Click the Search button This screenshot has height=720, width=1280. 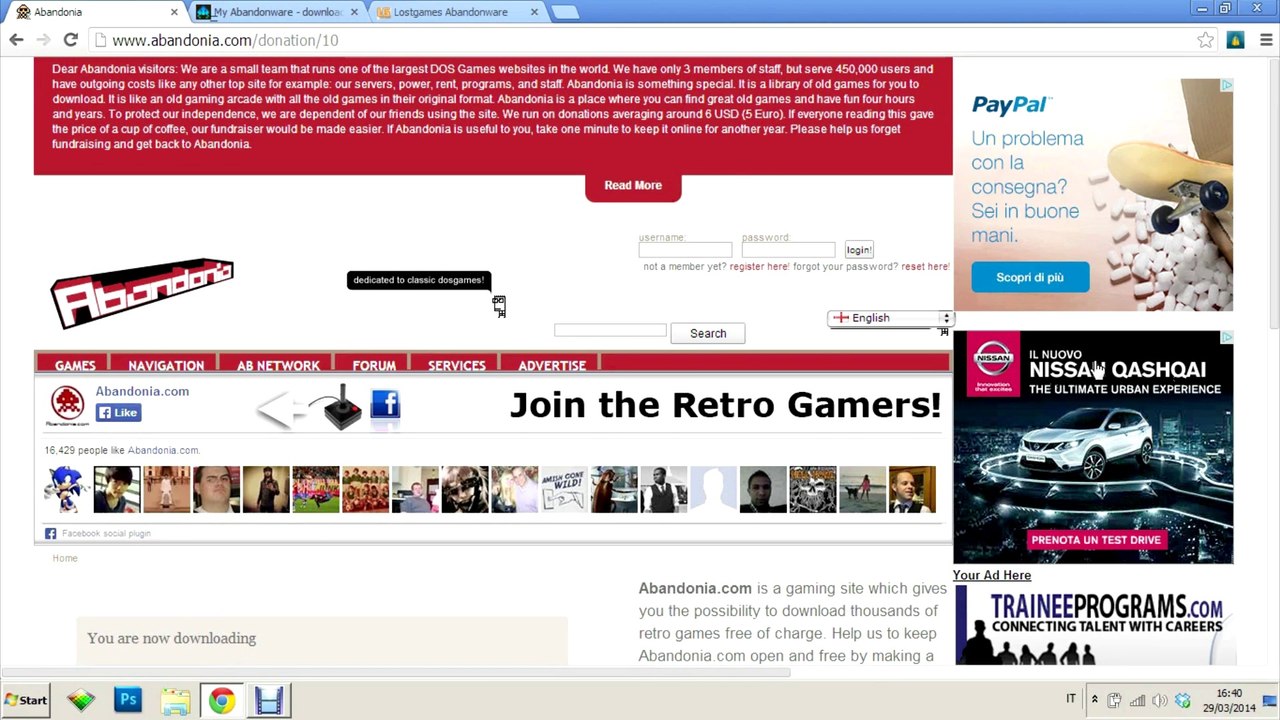708,333
